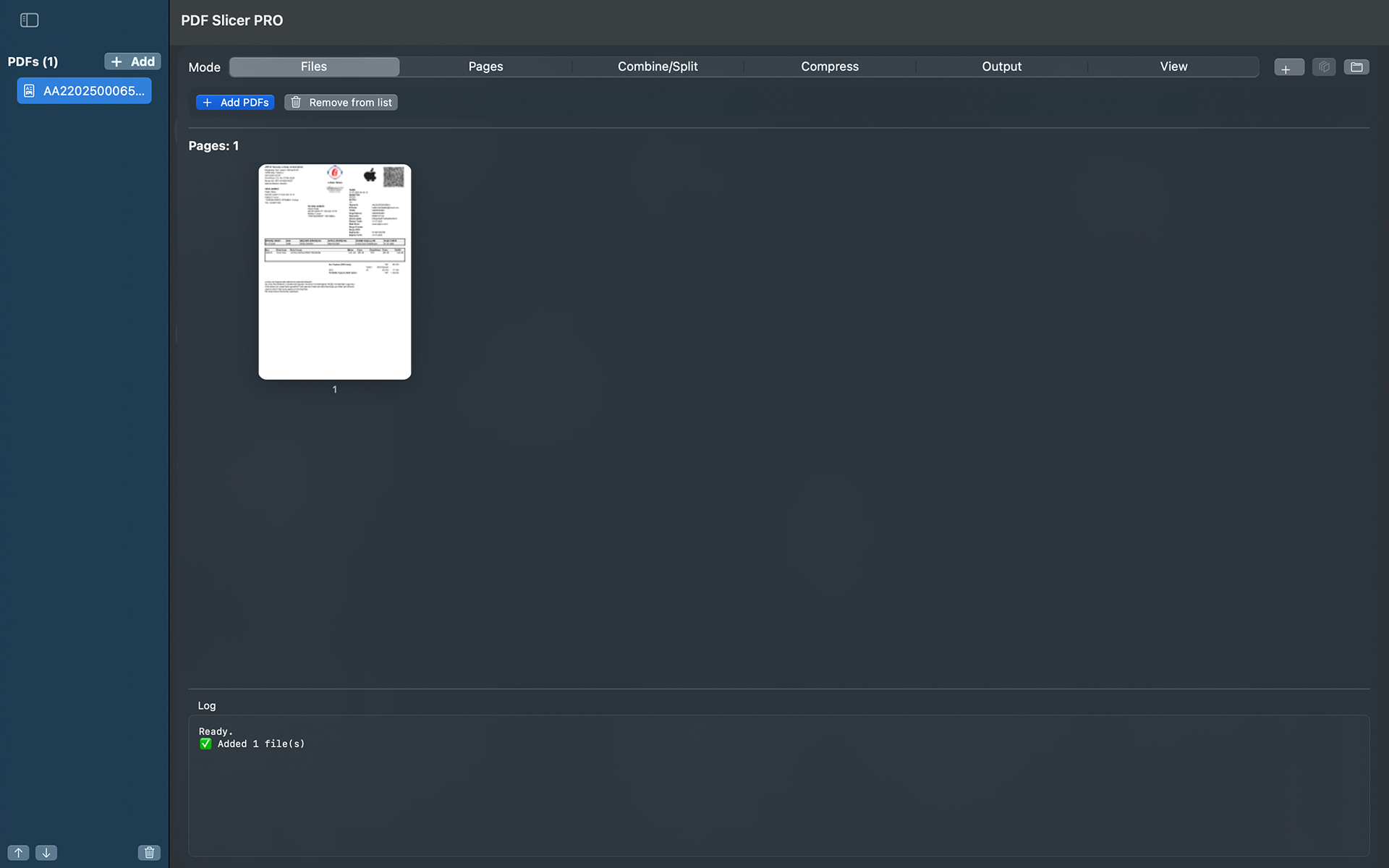Toggle the sidebar panel icon
1389x868 pixels.
click(x=30, y=20)
